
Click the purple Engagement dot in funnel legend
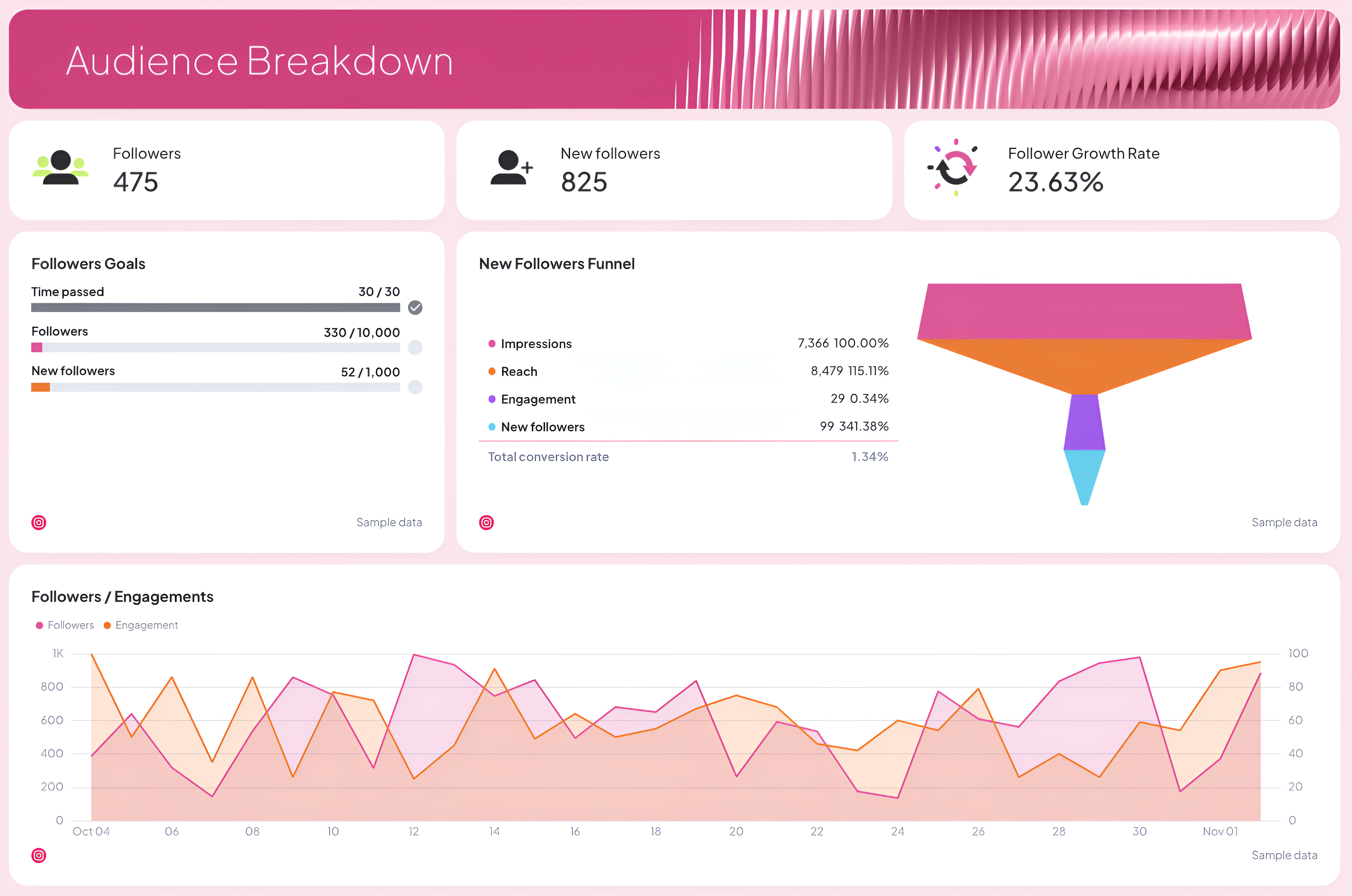(492, 399)
